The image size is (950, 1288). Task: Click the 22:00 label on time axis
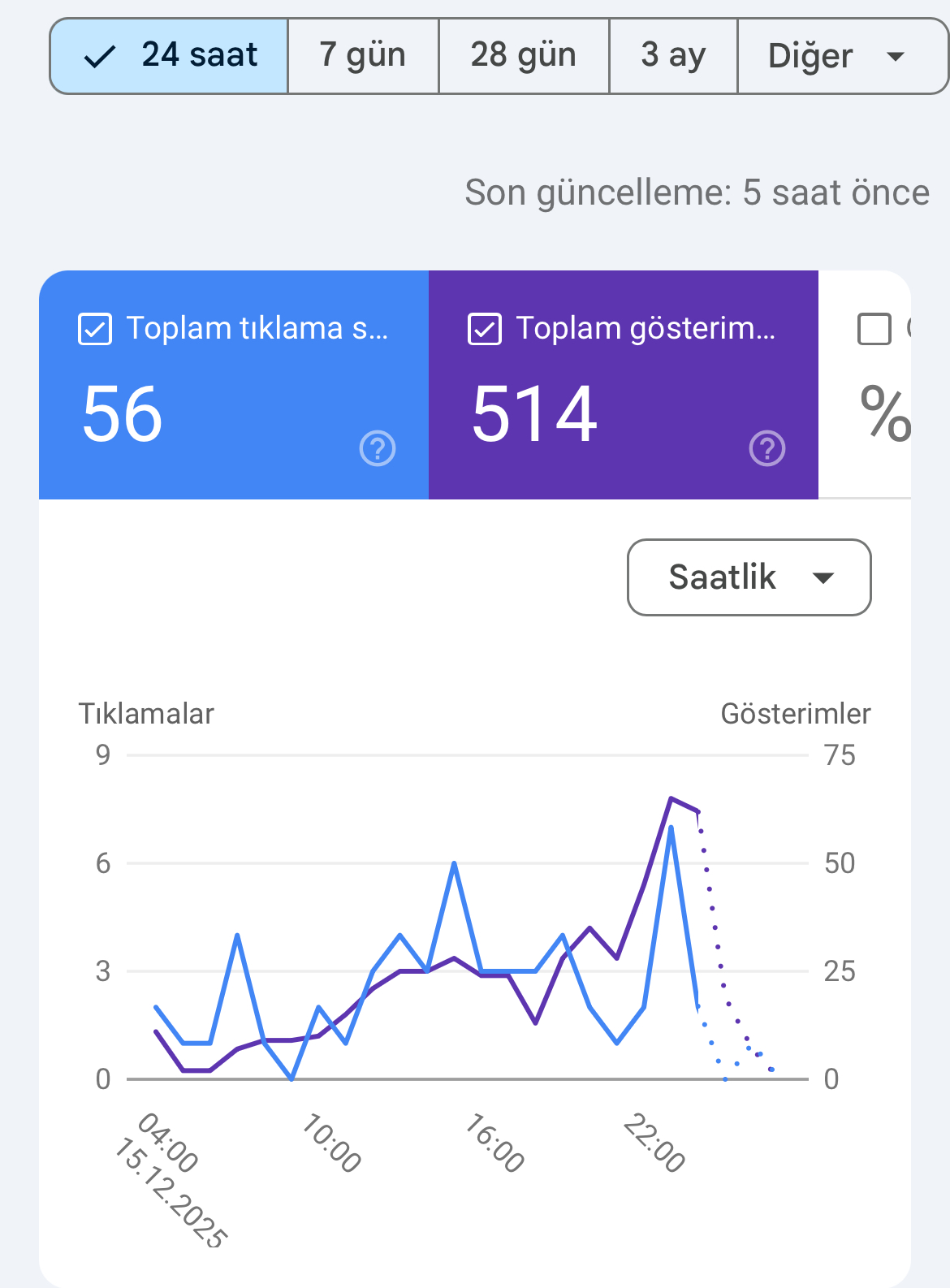coord(654,1143)
